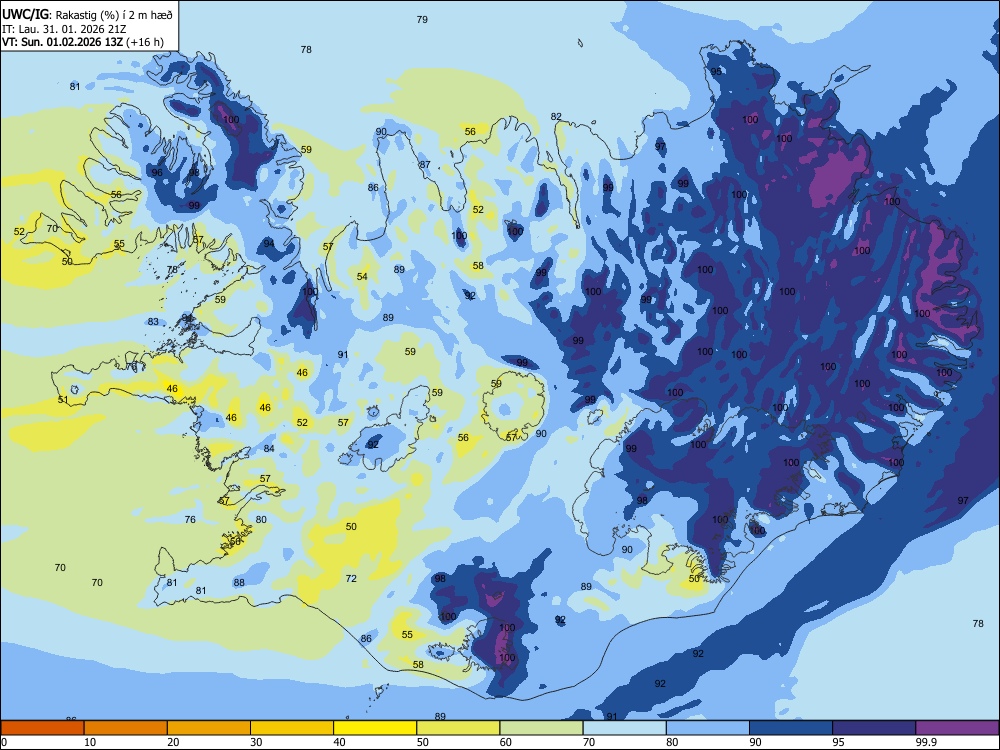
Task: Click the map value '54'
Action: [362, 276]
